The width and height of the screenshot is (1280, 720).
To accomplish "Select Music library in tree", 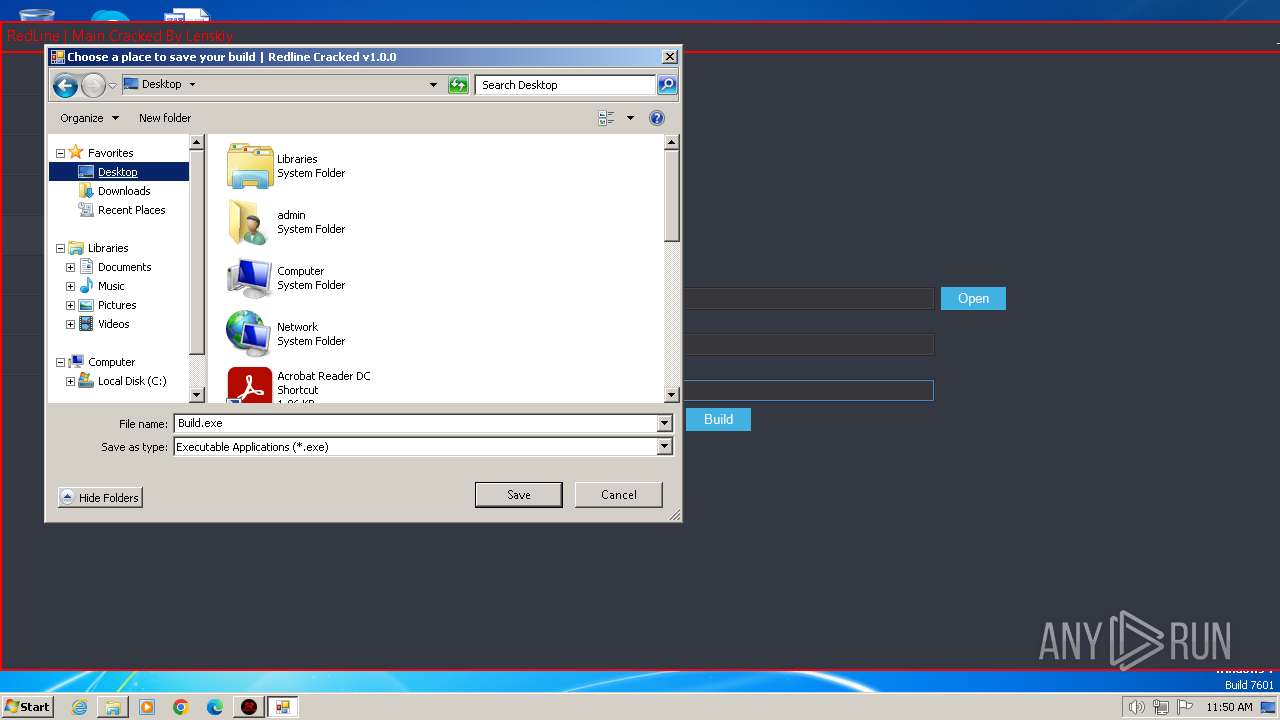I will [x=111, y=286].
